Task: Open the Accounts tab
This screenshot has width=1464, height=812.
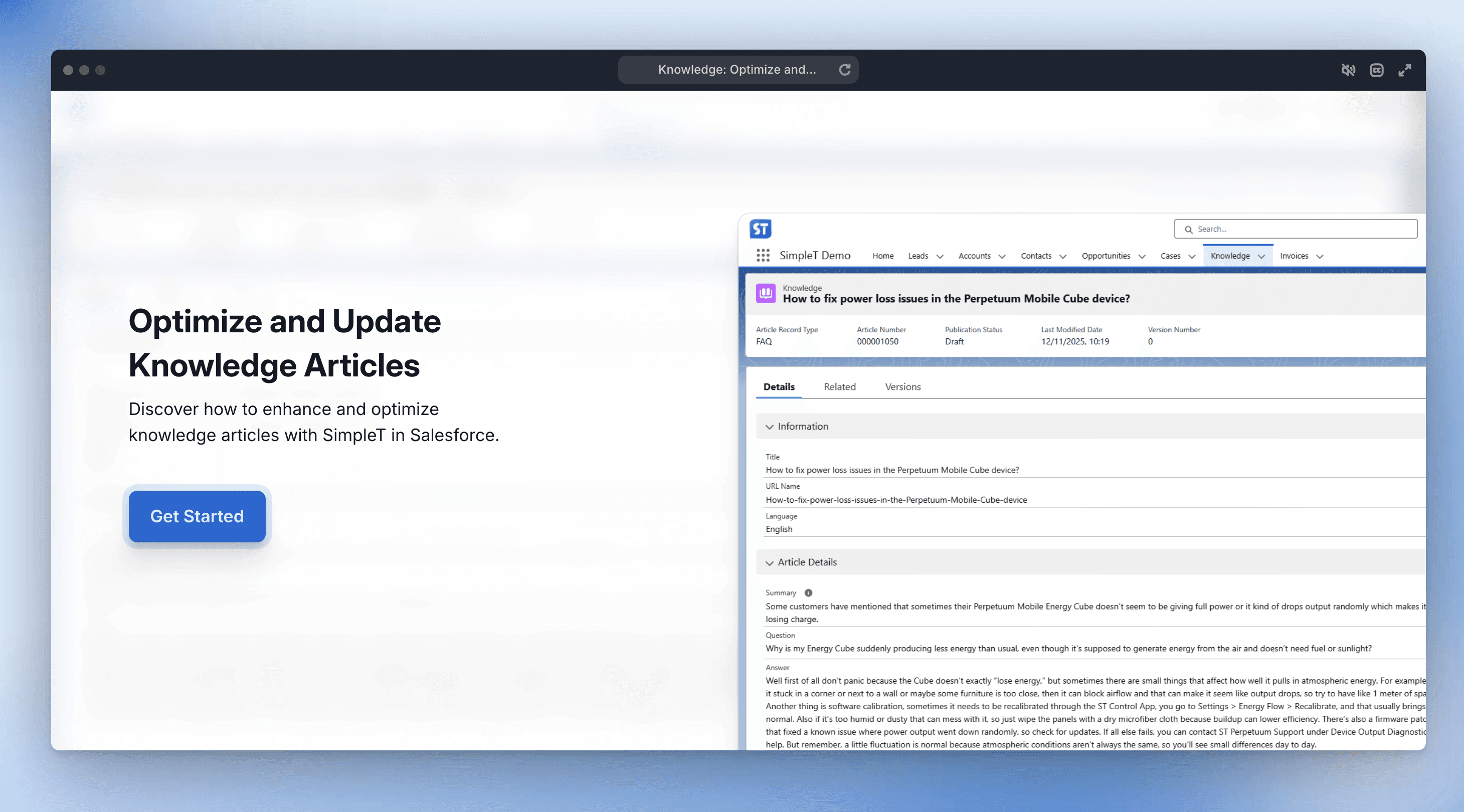Action: click(974, 256)
